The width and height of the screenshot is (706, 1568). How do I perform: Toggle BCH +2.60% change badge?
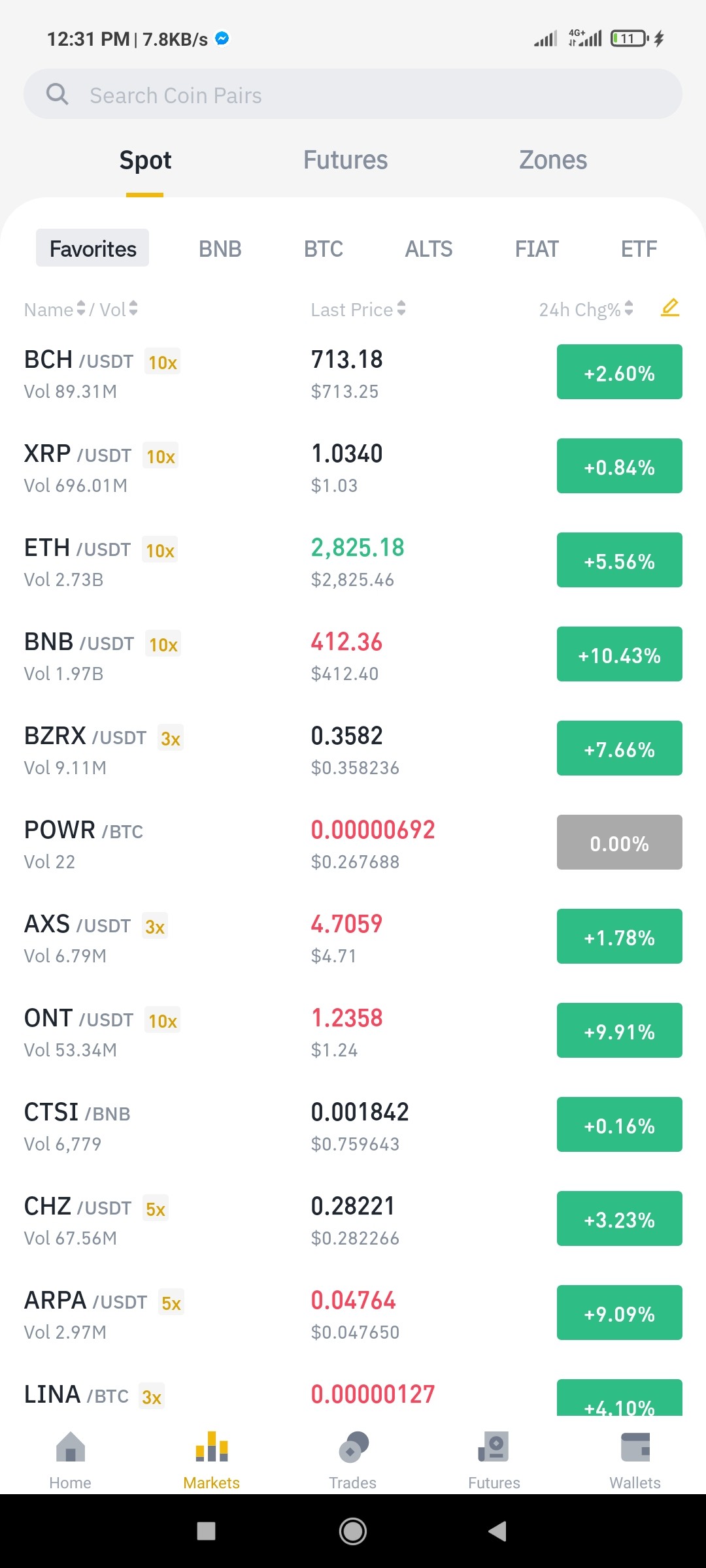click(x=620, y=372)
